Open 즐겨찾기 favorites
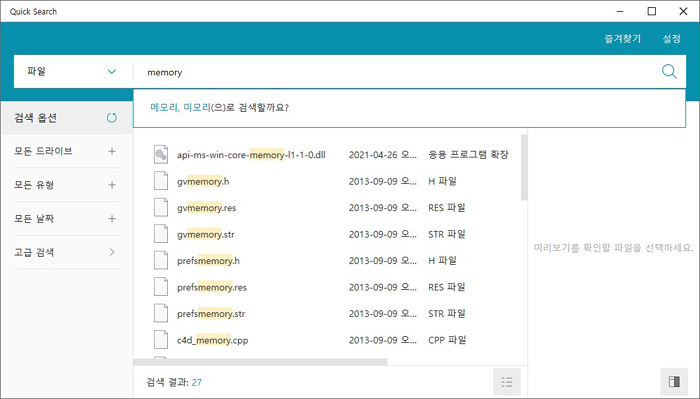The width and height of the screenshot is (700, 399). [622, 39]
